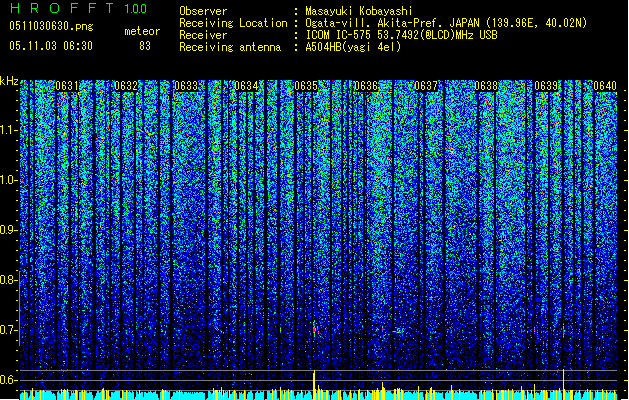Click the 0634 time marker
This screenshot has height=400, width=629.
point(246,86)
